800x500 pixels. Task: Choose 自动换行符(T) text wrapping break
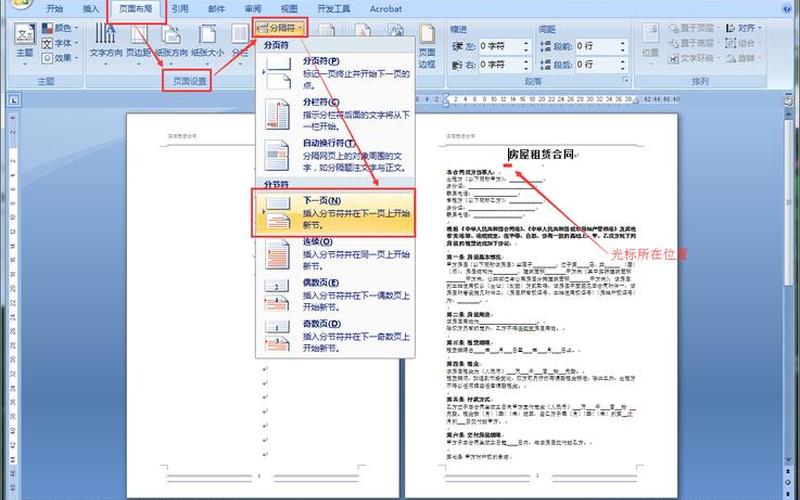point(335,155)
